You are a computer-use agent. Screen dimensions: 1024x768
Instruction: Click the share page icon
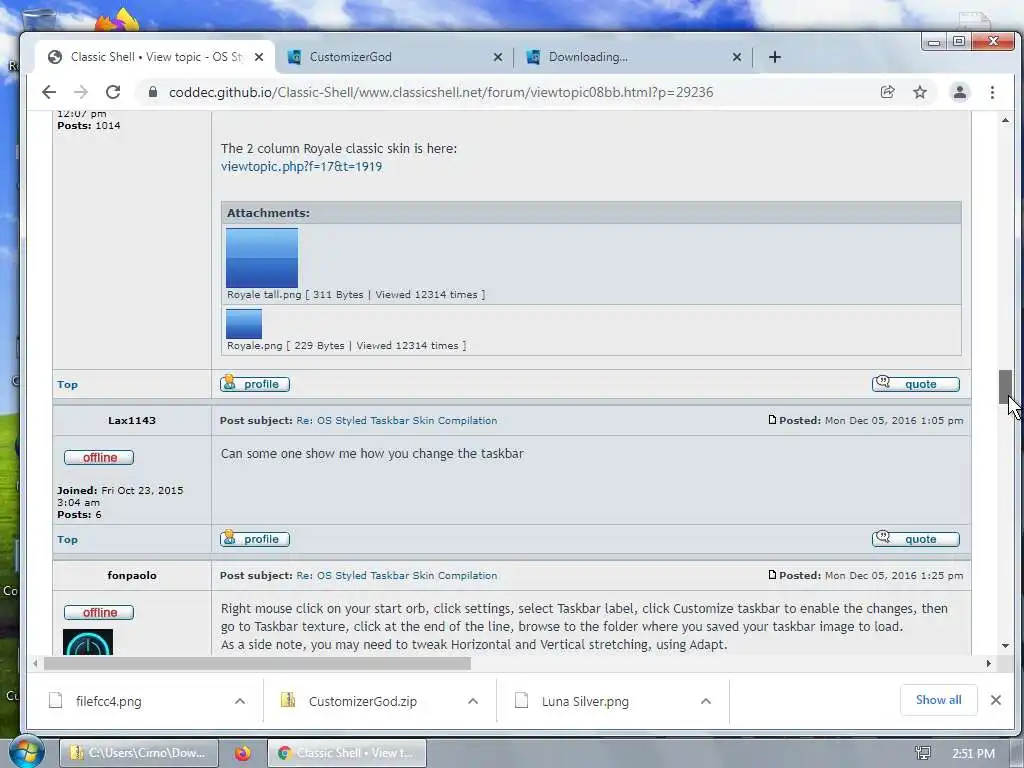[x=888, y=92]
